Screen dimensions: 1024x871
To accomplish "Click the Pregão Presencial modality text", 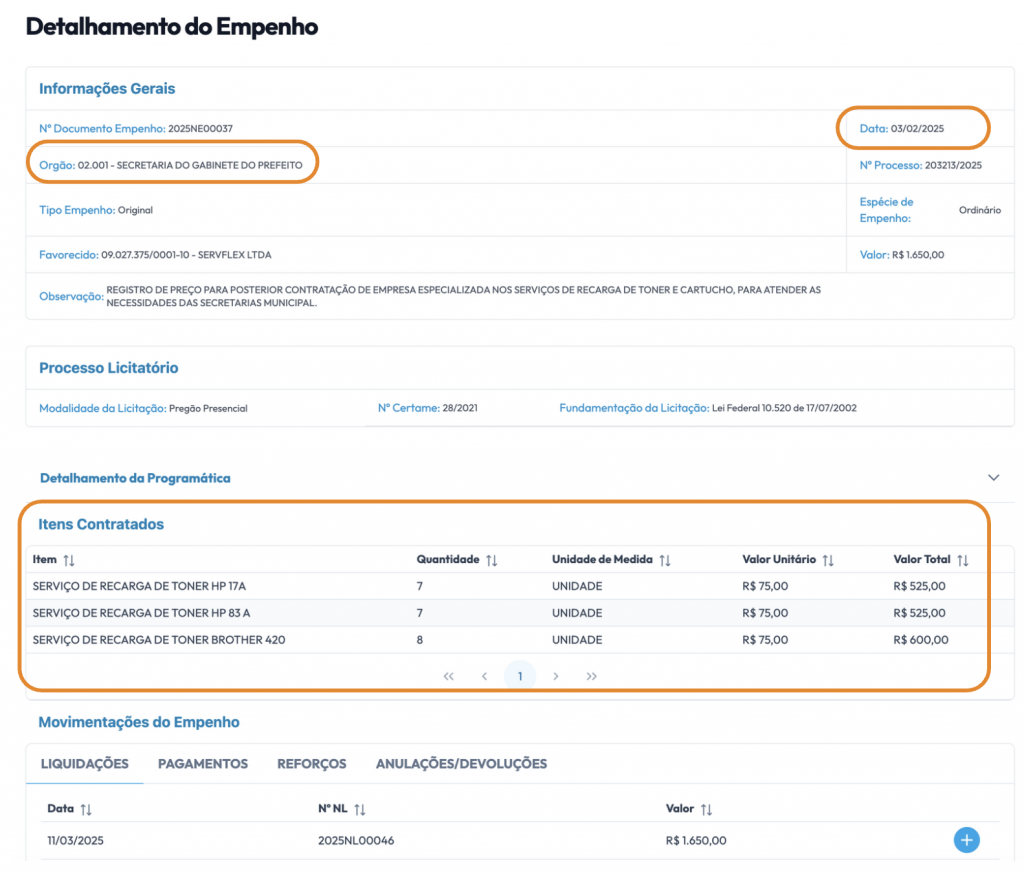I will tap(208, 409).
